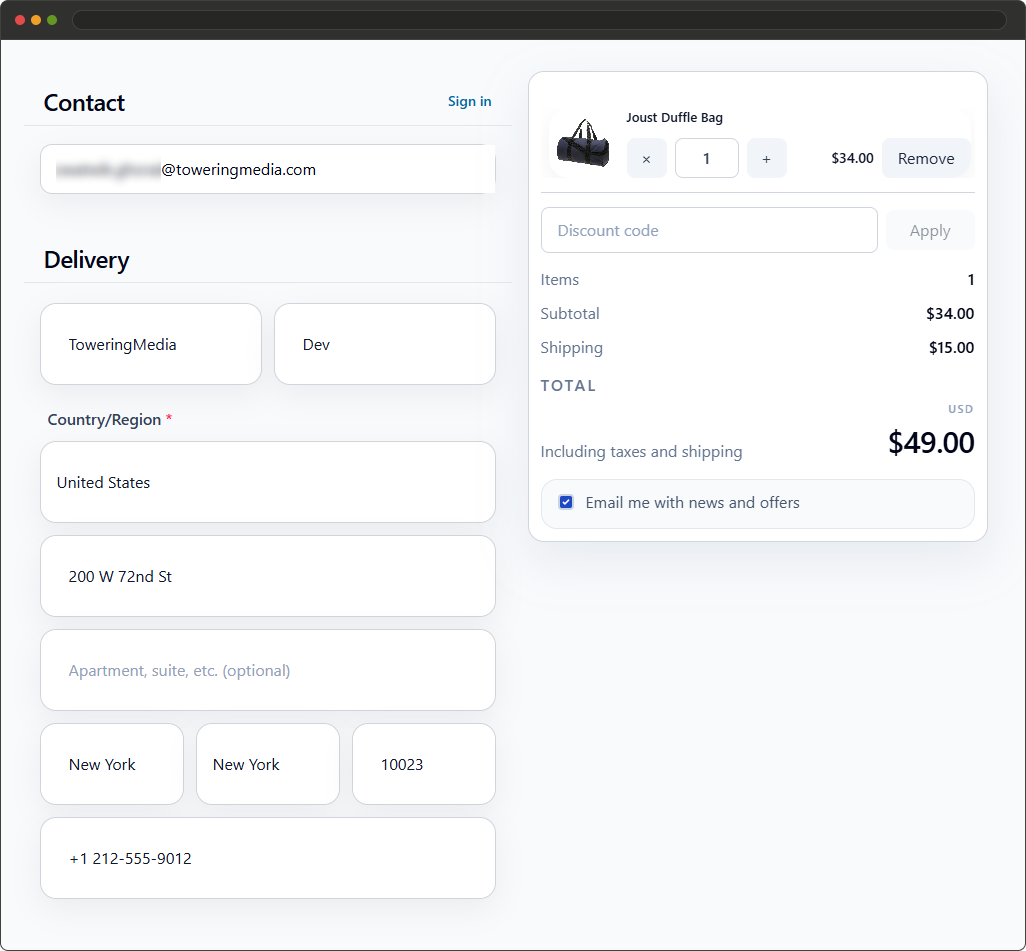Click the phone number field +1 212-555-9012

268,858
